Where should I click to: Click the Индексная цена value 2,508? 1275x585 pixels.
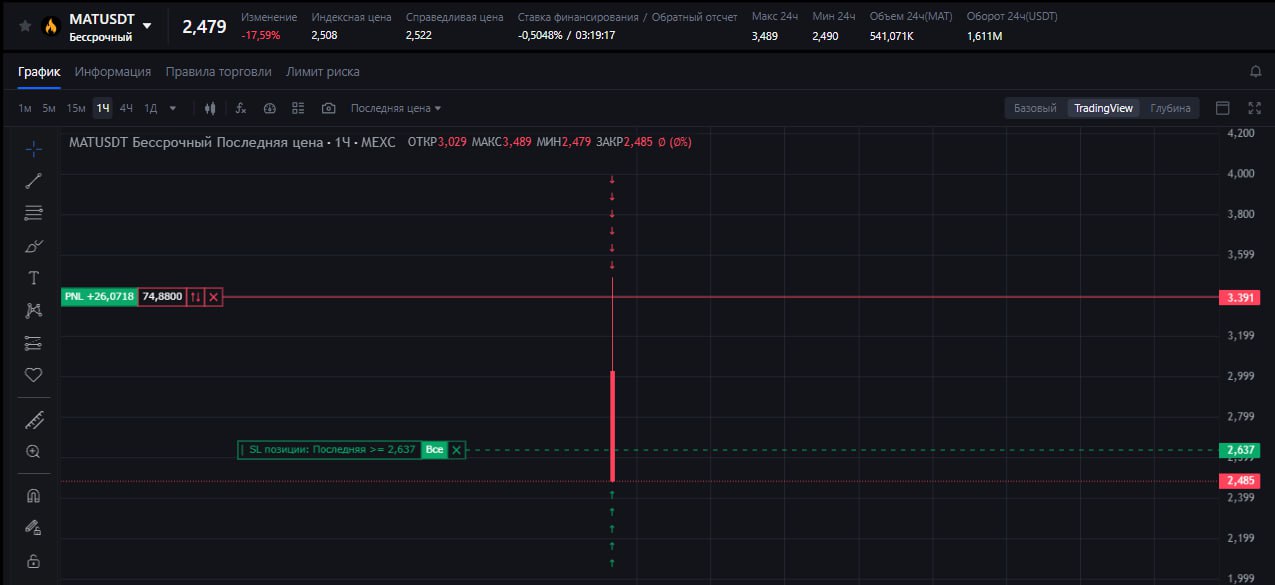324,36
